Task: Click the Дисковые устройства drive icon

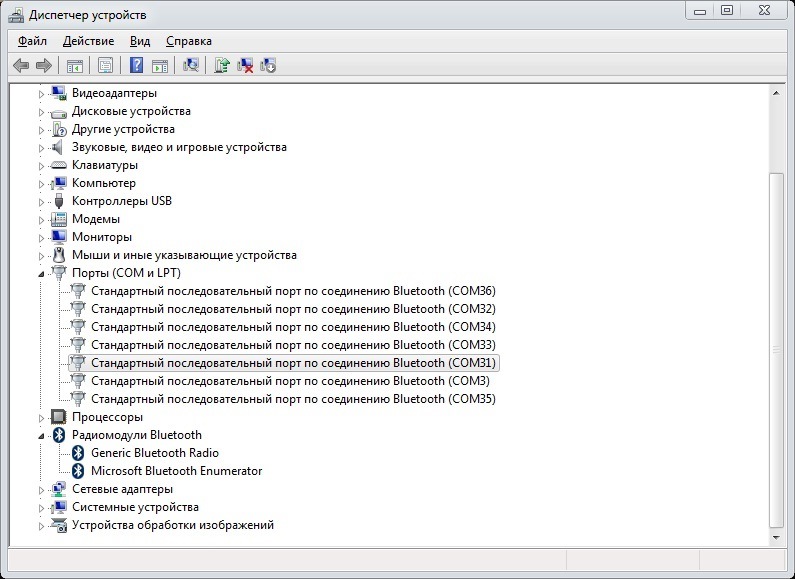Action: [59, 113]
